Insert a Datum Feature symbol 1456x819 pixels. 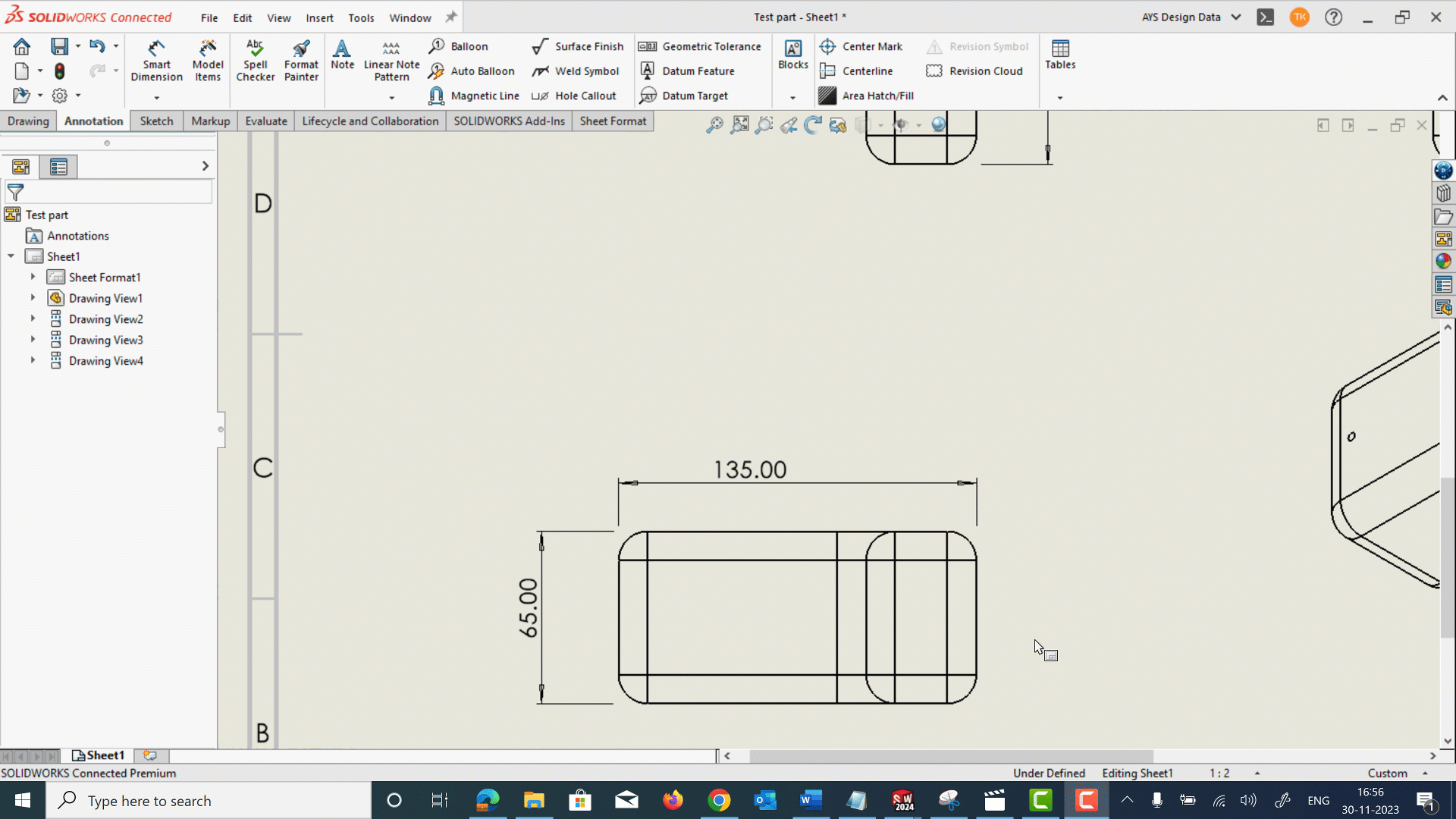[687, 71]
